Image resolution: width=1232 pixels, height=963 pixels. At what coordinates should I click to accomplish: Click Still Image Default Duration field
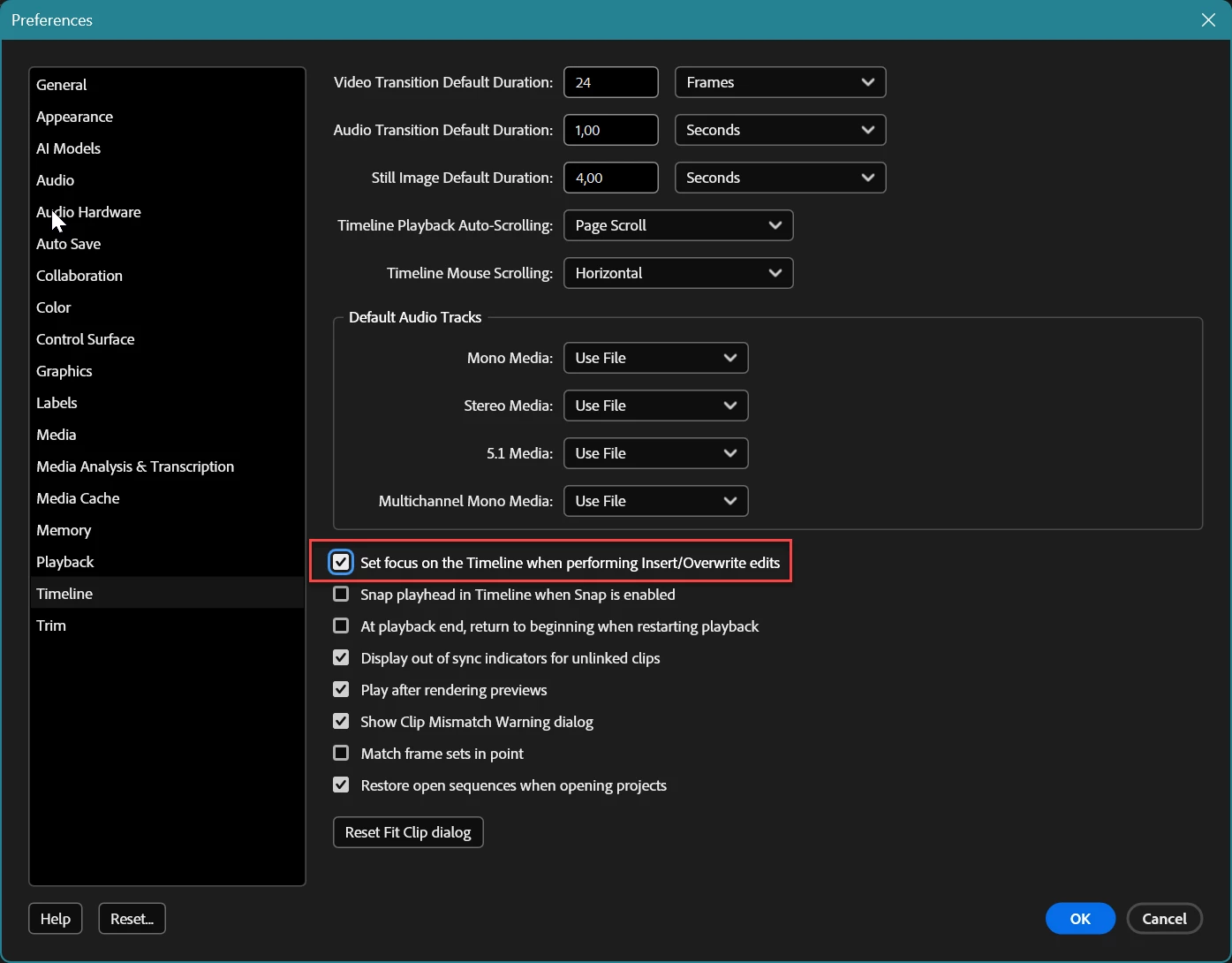[611, 178]
